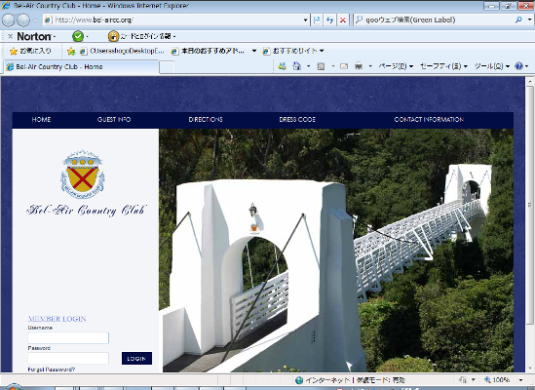Image resolution: width=535 pixels, height=390 pixels.
Task: Open the CUsersshogoDesktop favorite link
Action: pyautogui.click(x=122, y=51)
